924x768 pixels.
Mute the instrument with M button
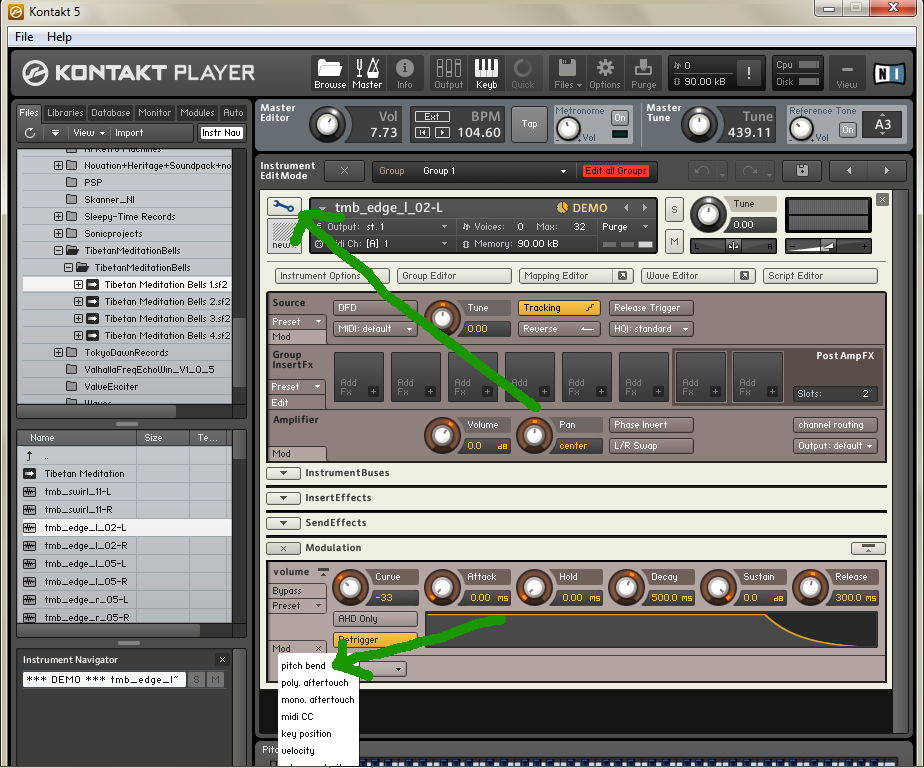tap(674, 241)
